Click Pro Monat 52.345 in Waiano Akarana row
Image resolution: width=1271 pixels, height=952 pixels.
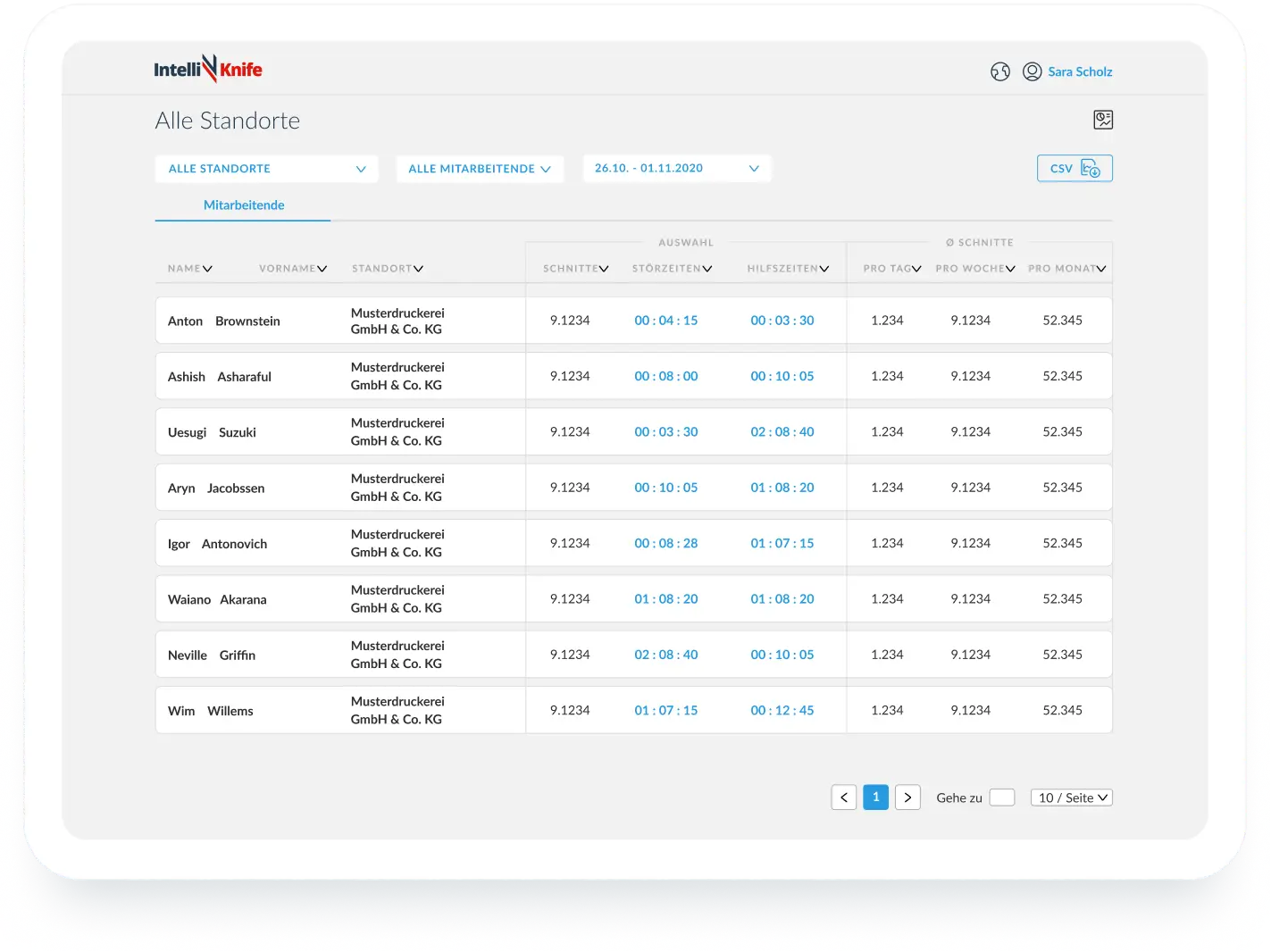(x=1063, y=599)
